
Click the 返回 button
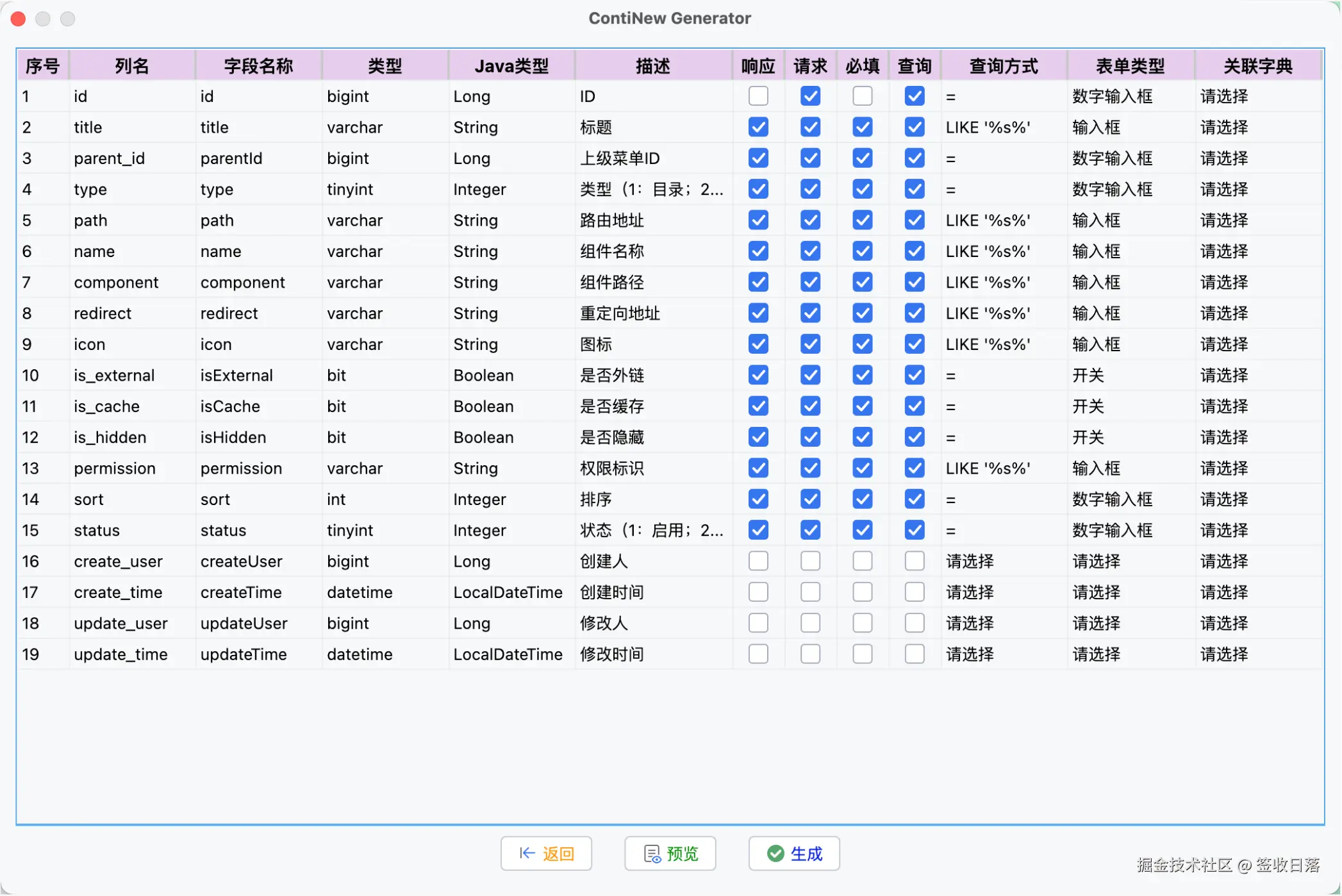[x=546, y=853]
